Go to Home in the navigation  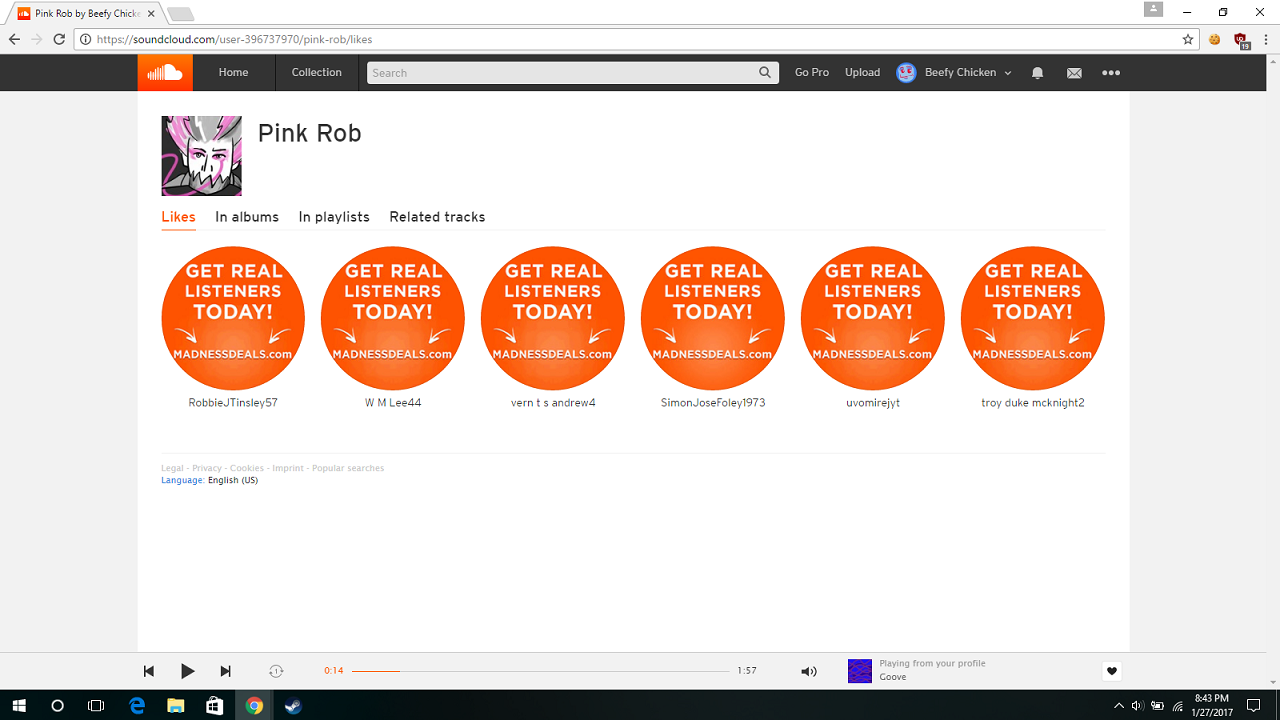[x=233, y=72]
